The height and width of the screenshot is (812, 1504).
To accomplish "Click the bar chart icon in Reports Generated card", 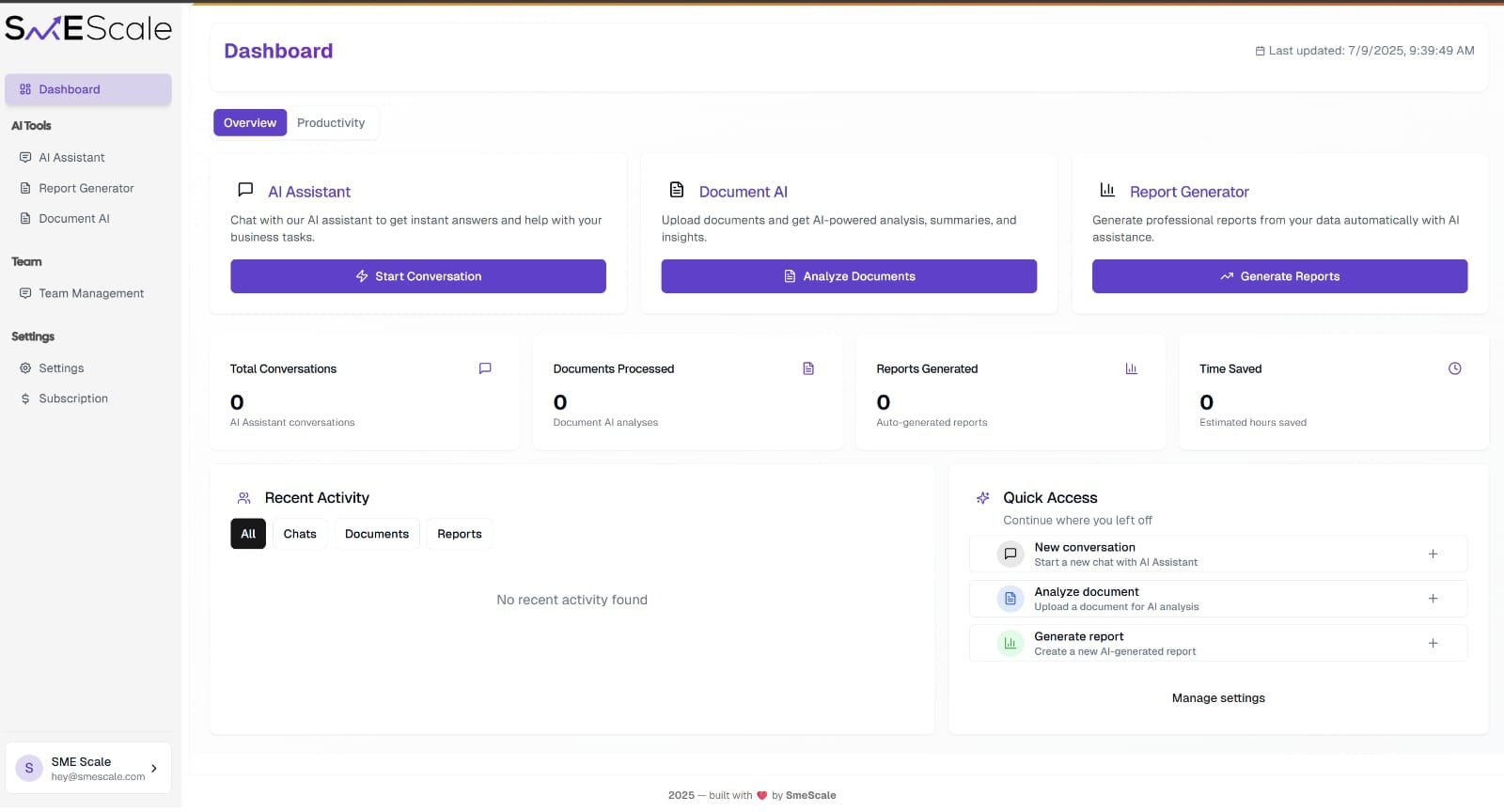I will tap(1131, 368).
